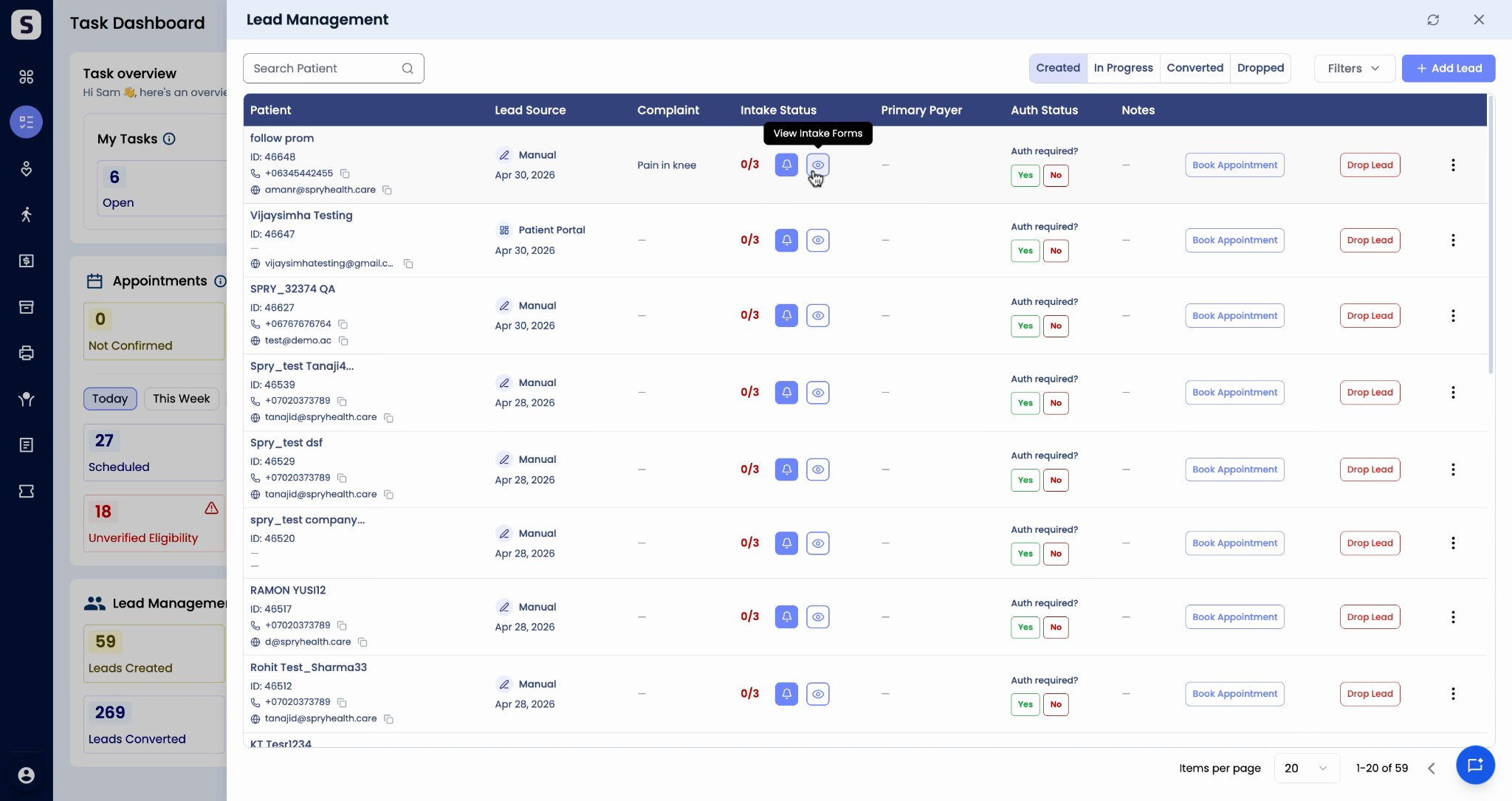This screenshot has width=1512, height=801.
Task: Click bell reminder icon for SPRY_32374 QA
Action: point(786,315)
